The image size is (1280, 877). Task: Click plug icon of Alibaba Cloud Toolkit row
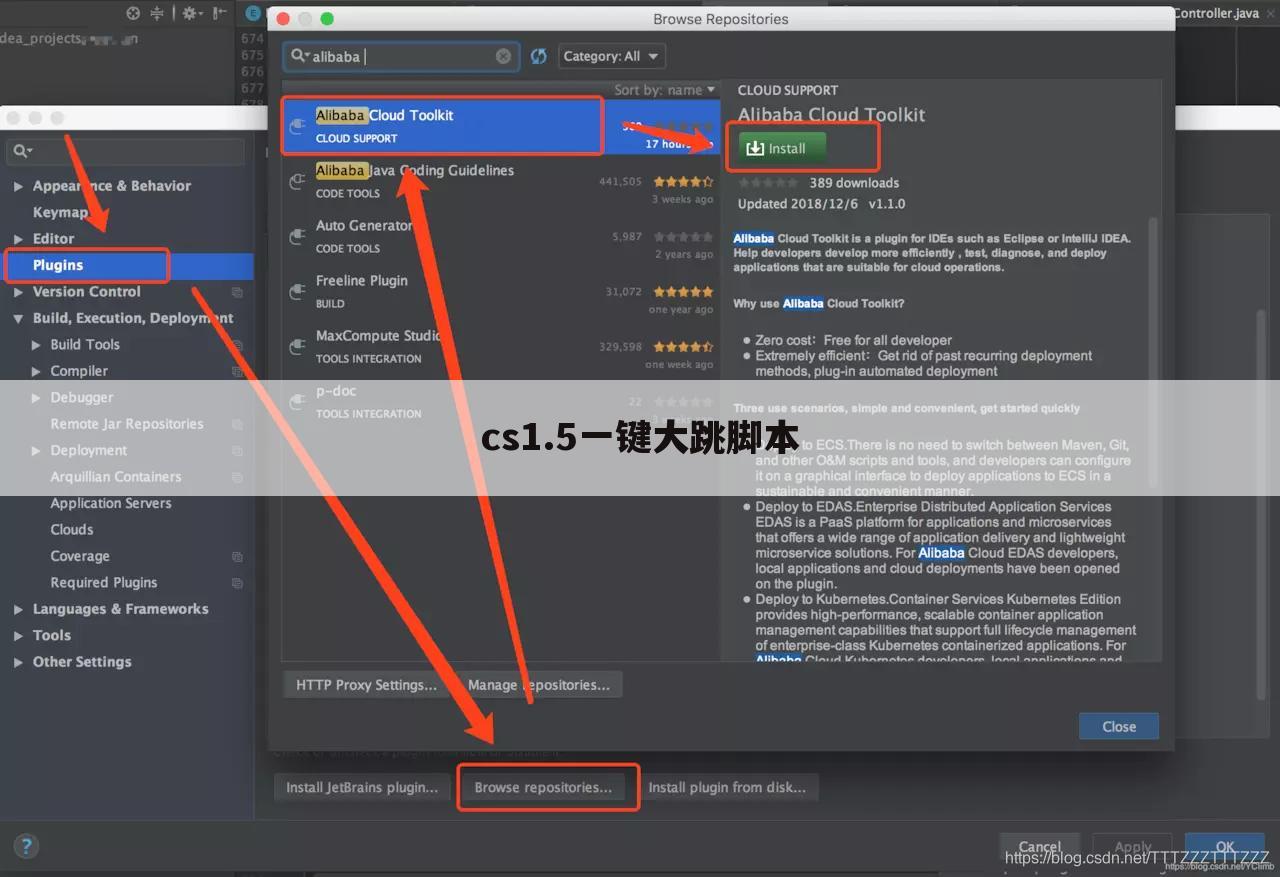(x=297, y=126)
